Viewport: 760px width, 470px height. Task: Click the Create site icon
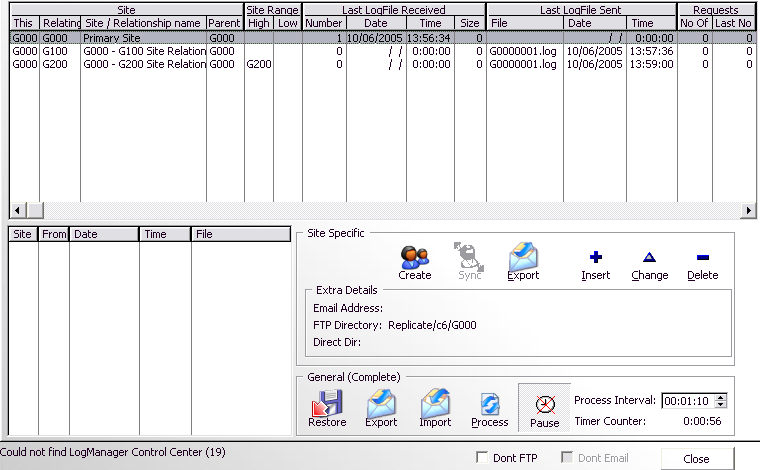click(x=414, y=257)
